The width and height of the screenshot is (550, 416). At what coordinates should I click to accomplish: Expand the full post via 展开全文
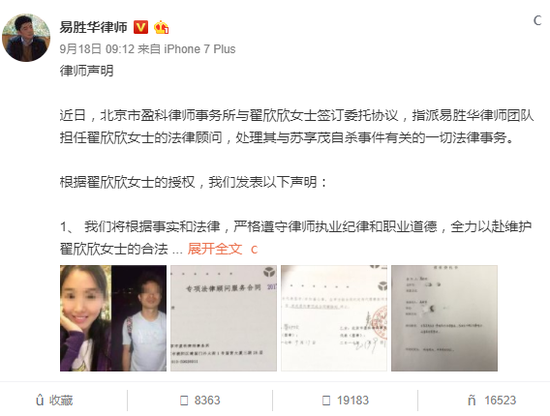click(x=215, y=249)
